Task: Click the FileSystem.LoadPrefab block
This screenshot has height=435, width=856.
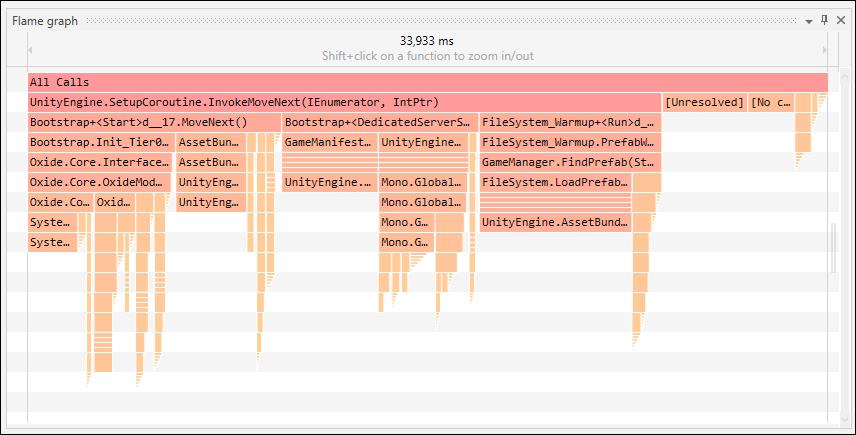Action: 555,182
